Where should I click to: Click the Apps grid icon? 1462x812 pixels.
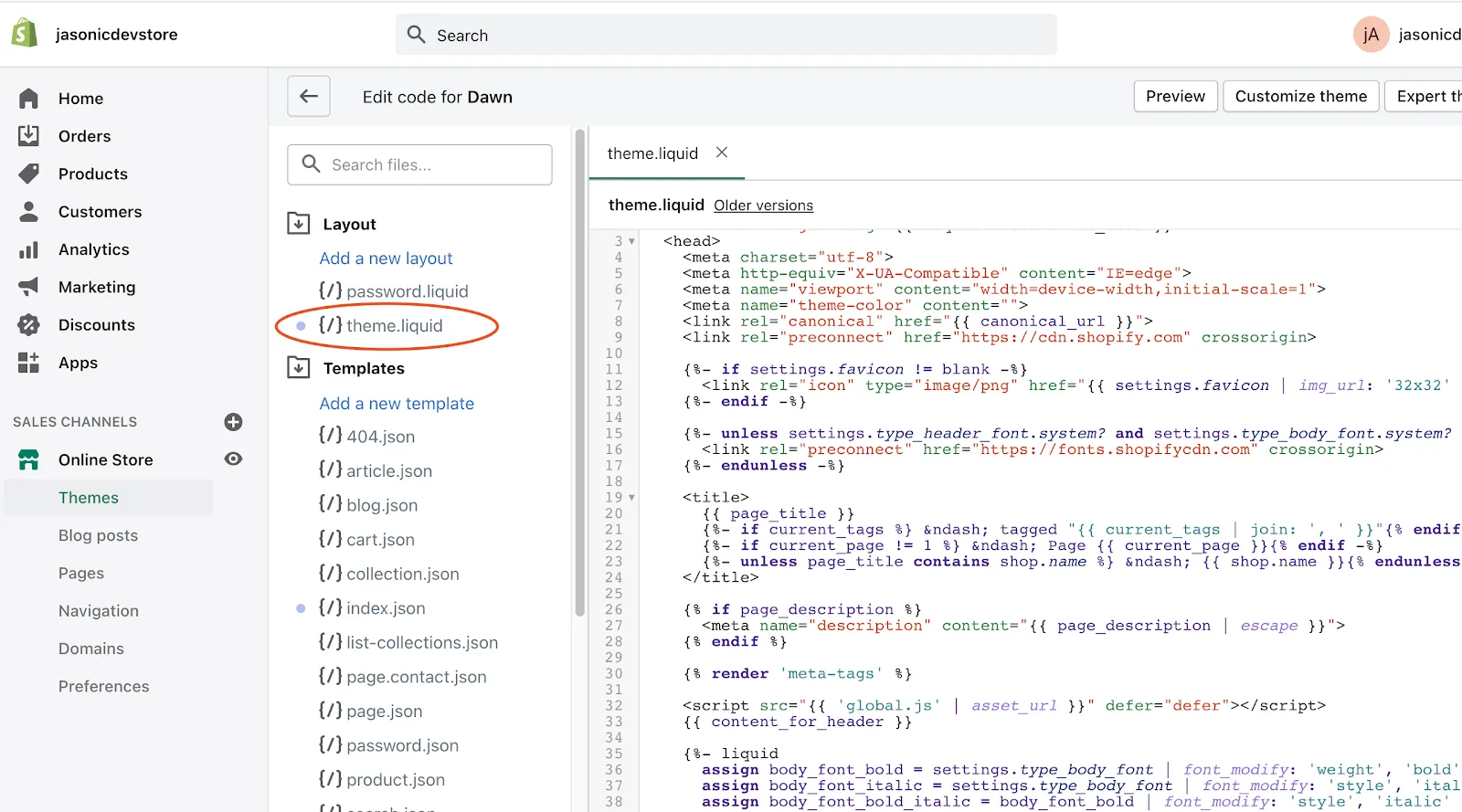tap(29, 363)
